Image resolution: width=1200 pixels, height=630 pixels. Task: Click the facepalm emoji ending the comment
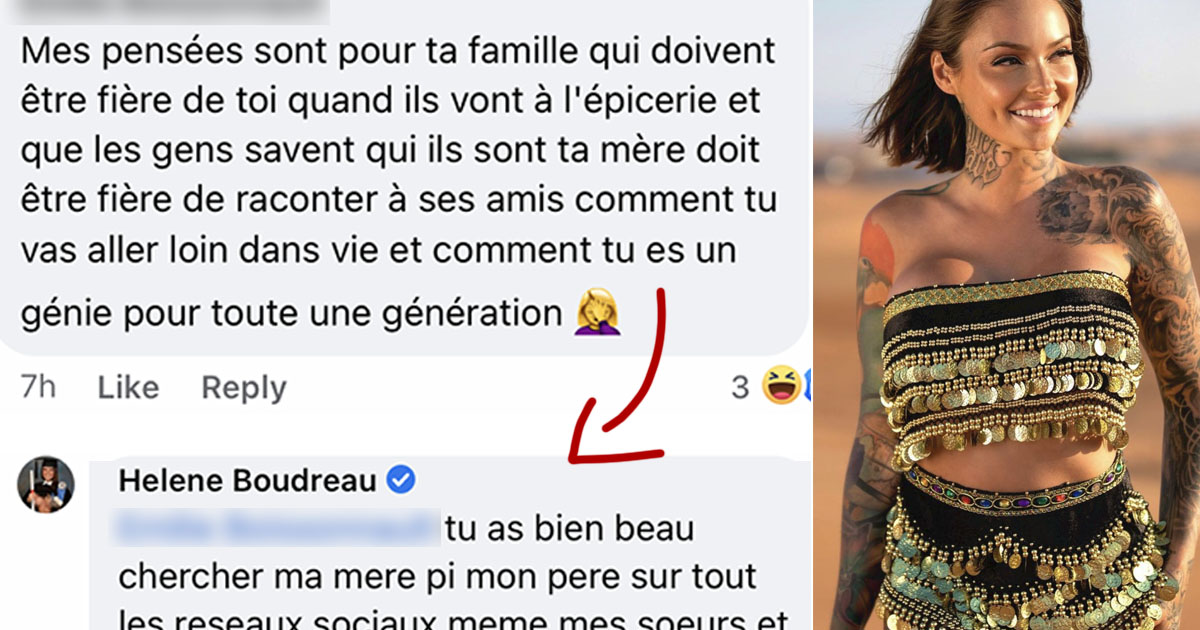tap(597, 315)
